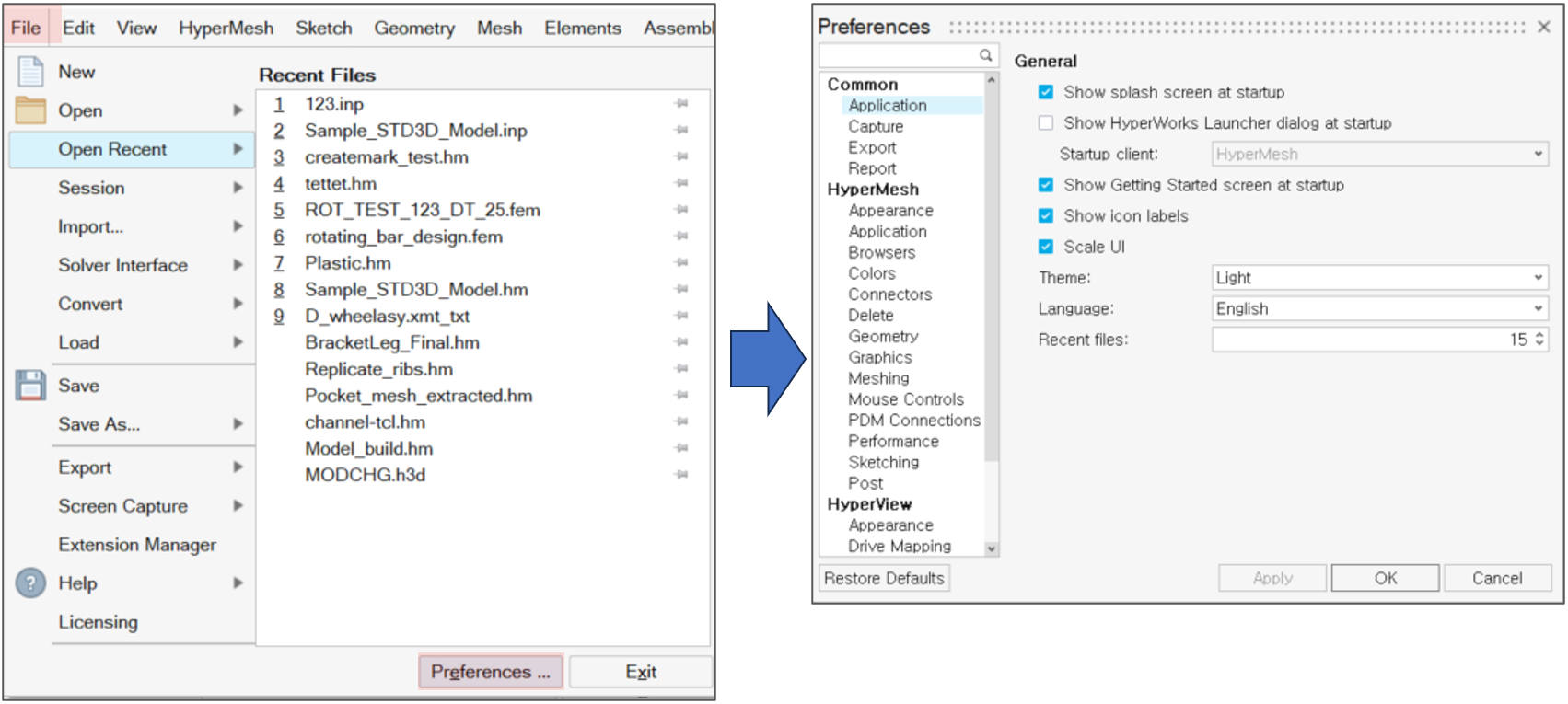Enable Show HyperWorks Launcher dialog at startup
Viewport: 1568px width, 704px height.
[1046, 123]
